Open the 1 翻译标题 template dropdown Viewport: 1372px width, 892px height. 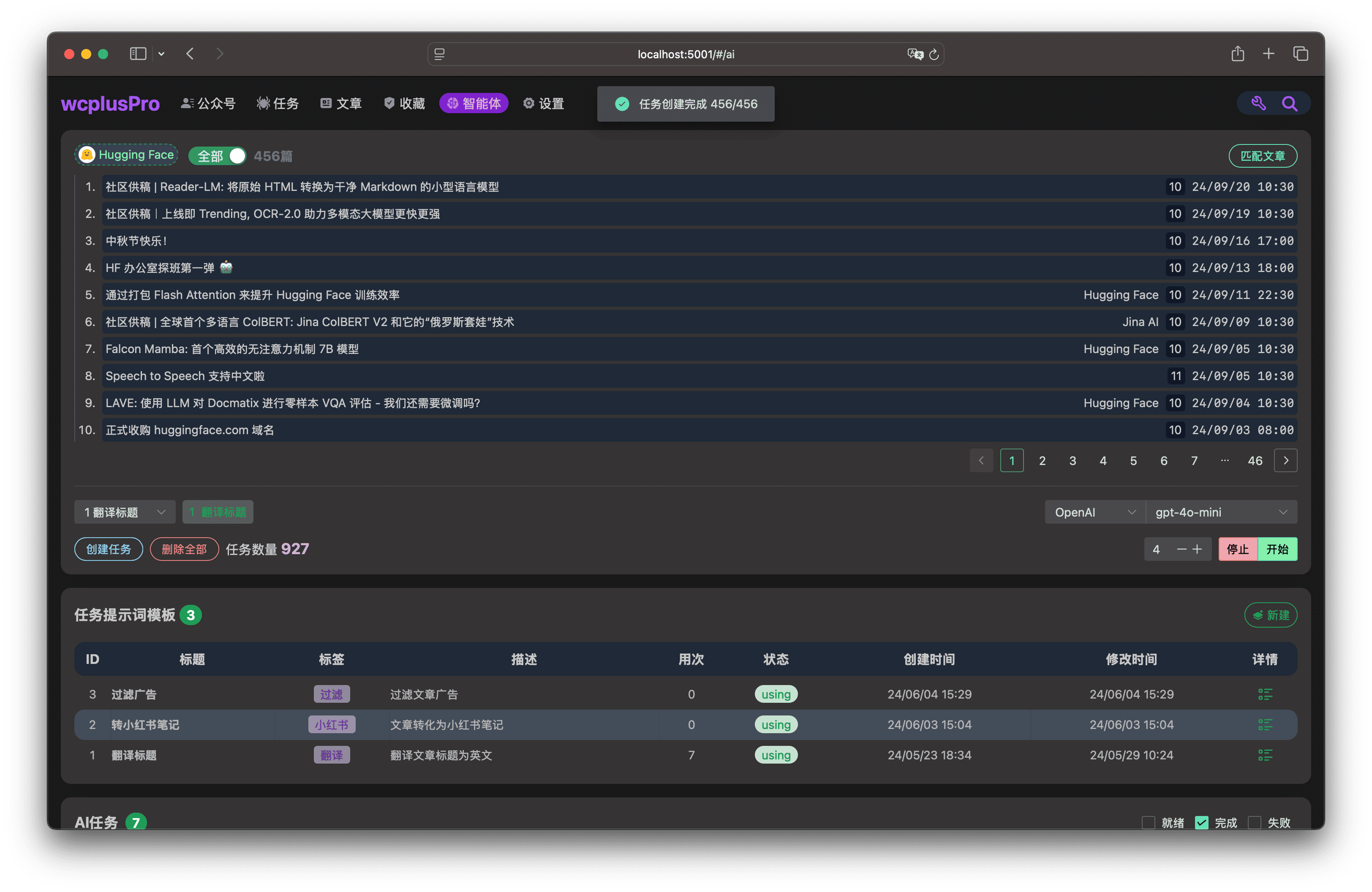(125, 512)
